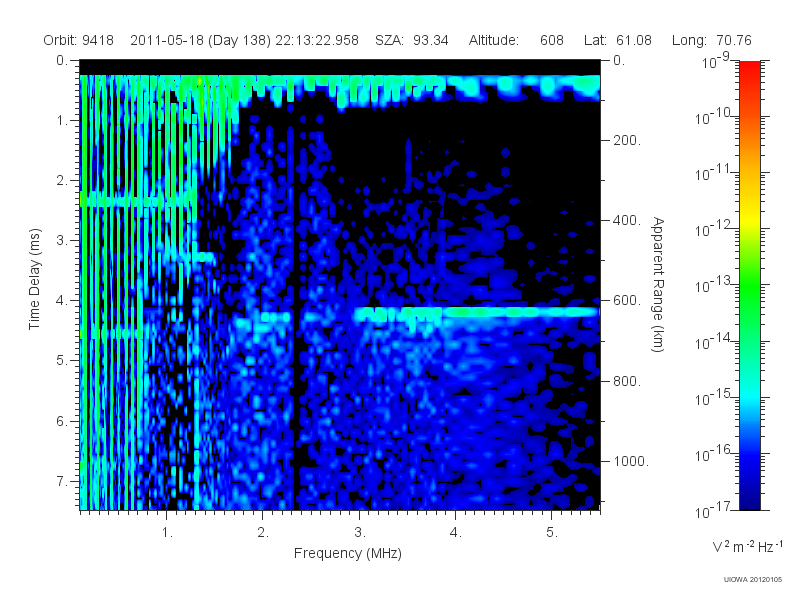Click the 'Frequency (MHz)' axis label
The height and width of the screenshot is (600, 800).
[x=348, y=553]
